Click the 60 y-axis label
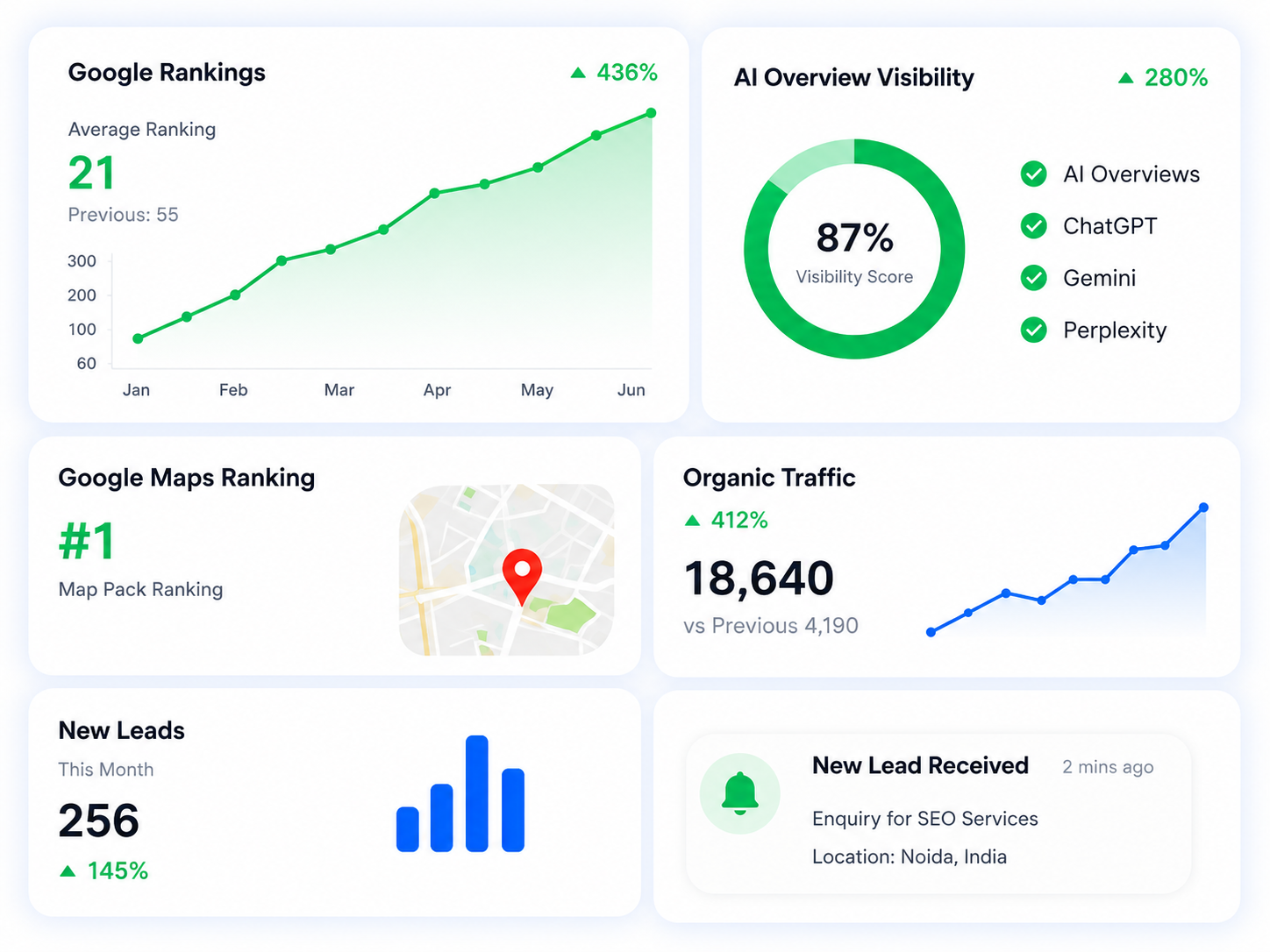 pyautogui.click(x=86, y=364)
